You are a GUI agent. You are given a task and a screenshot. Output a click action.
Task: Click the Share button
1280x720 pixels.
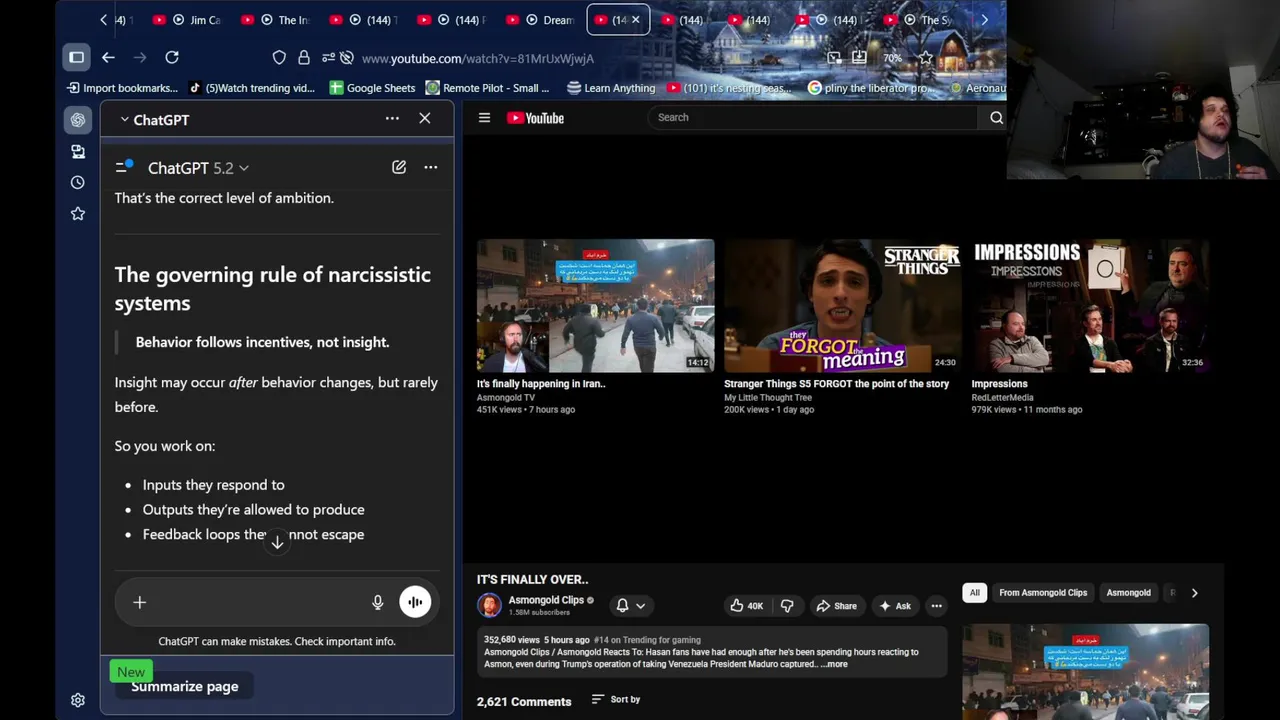[836, 606]
